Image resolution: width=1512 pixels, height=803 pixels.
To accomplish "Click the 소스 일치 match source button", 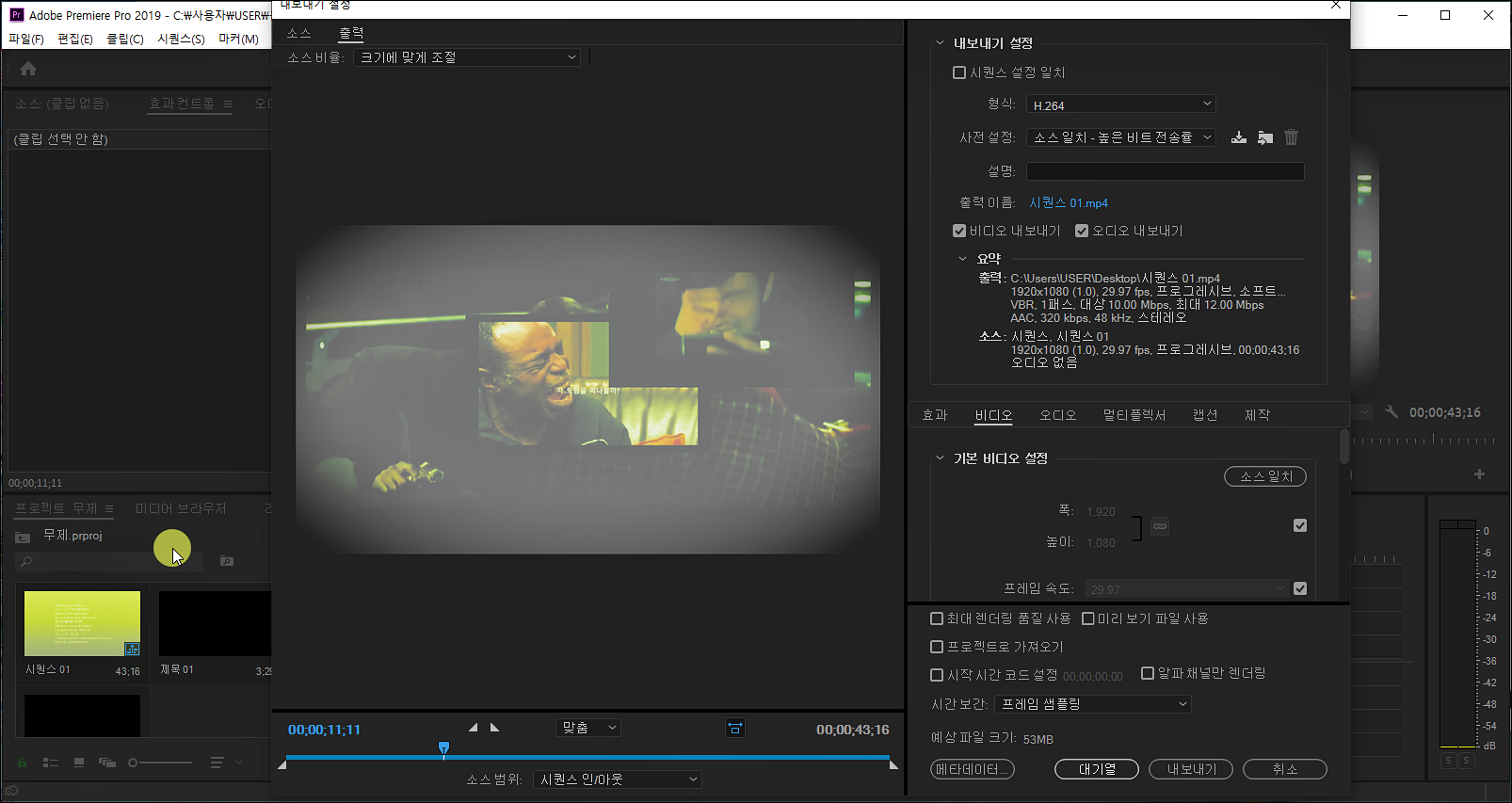I will coord(1265,476).
